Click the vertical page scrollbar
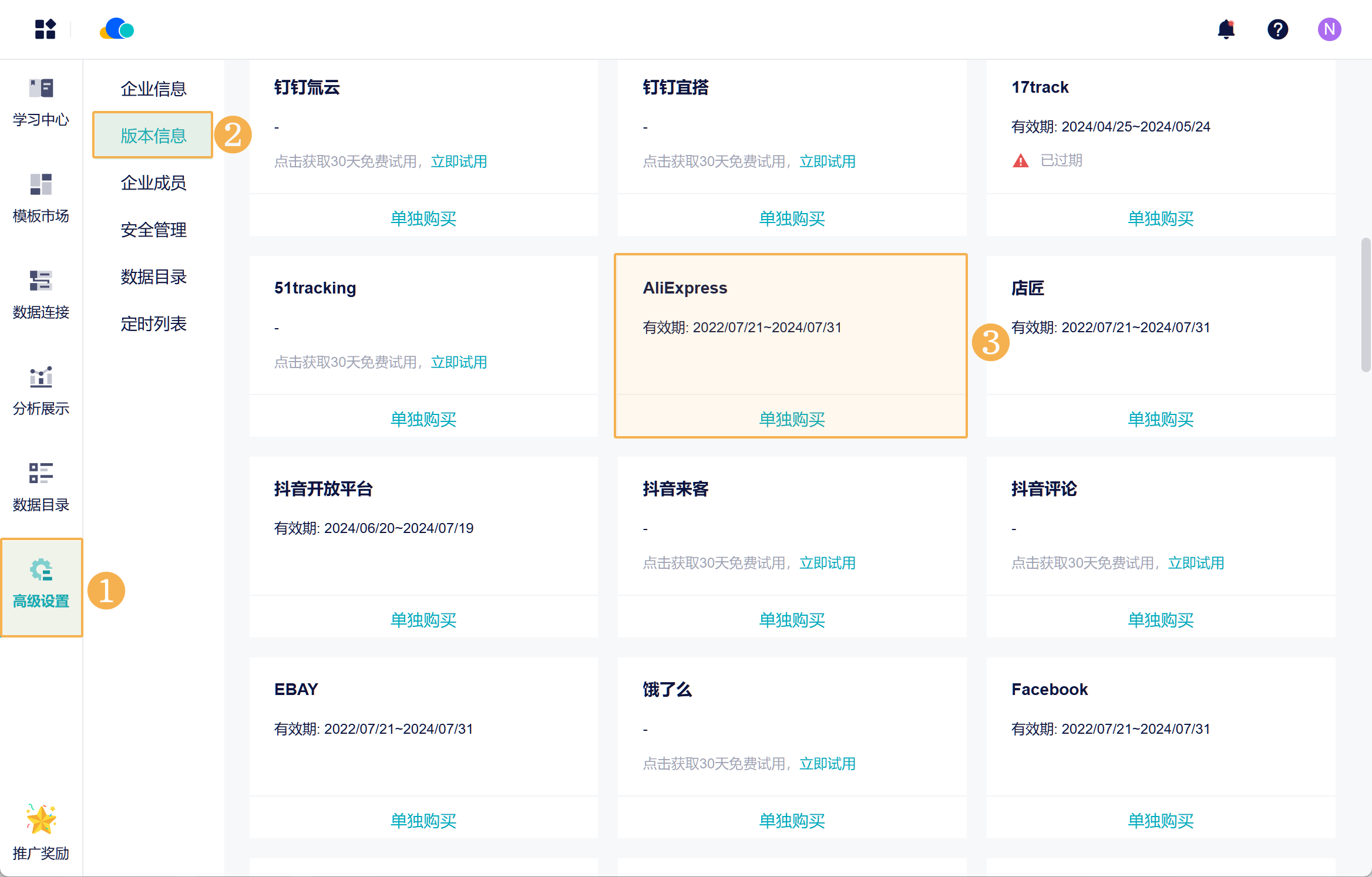 click(1366, 305)
